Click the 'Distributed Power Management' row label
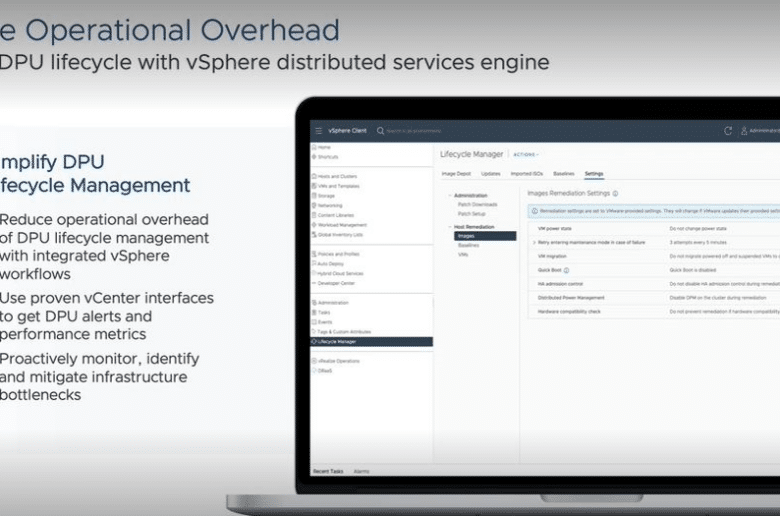The height and width of the screenshot is (516, 780). [x=571, y=298]
